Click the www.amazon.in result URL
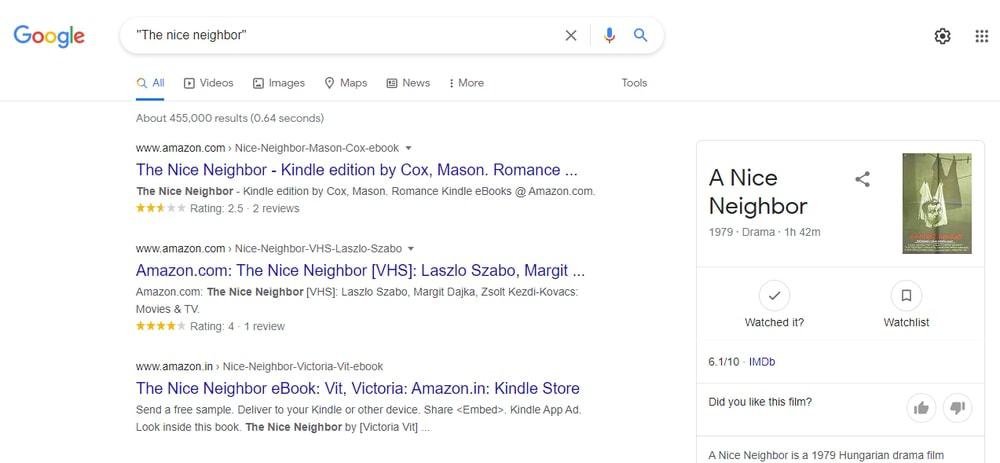The image size is (1000, 463). pyautogui.click(x=260, y=367)
